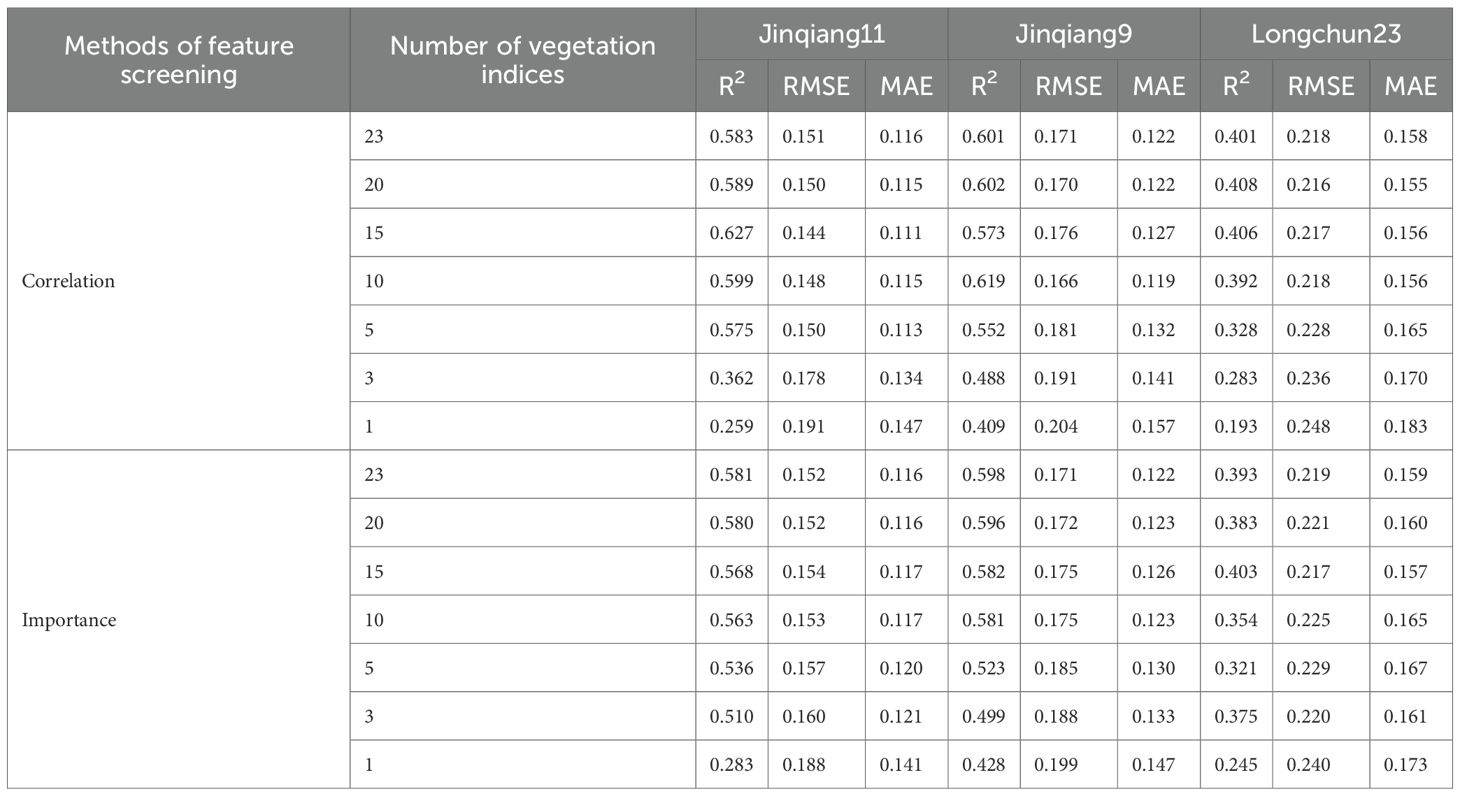Select the cell containing 0.259
This screenshot has height=796, width=1460.
[x=731, y=426]
